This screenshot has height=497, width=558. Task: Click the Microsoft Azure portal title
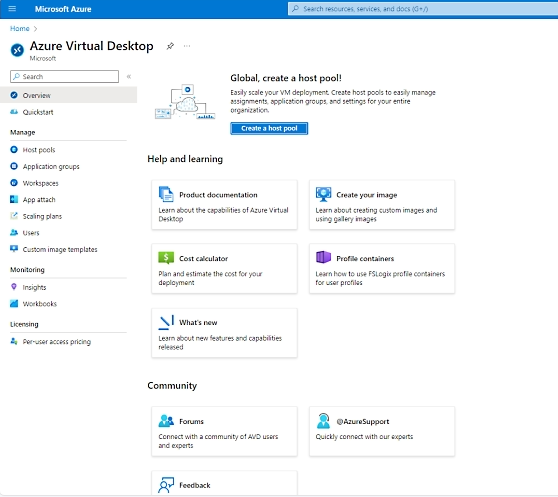click(63, 9)
